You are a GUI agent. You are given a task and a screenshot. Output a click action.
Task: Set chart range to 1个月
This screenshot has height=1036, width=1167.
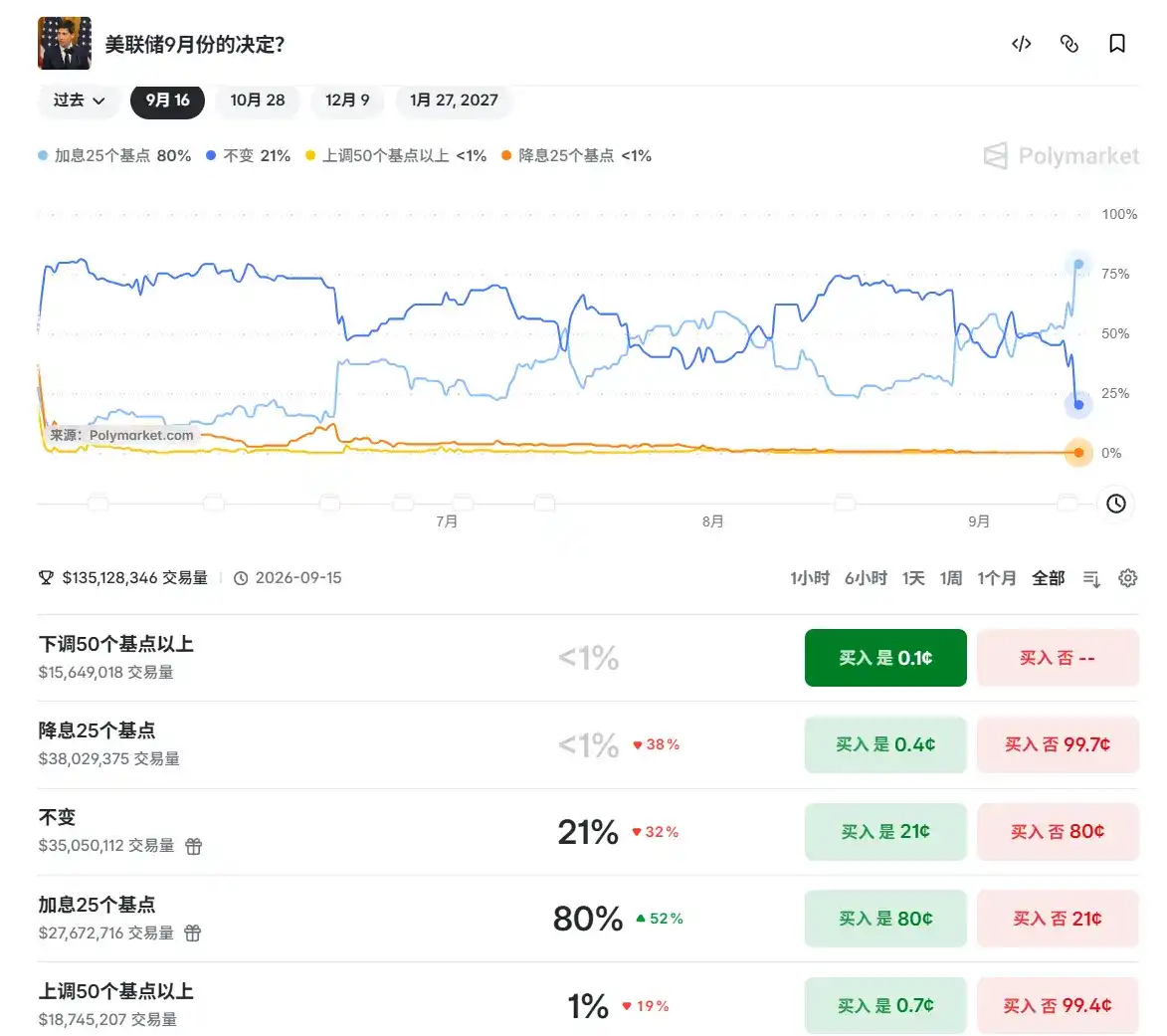pyautogui.click(x=997, y=578)
